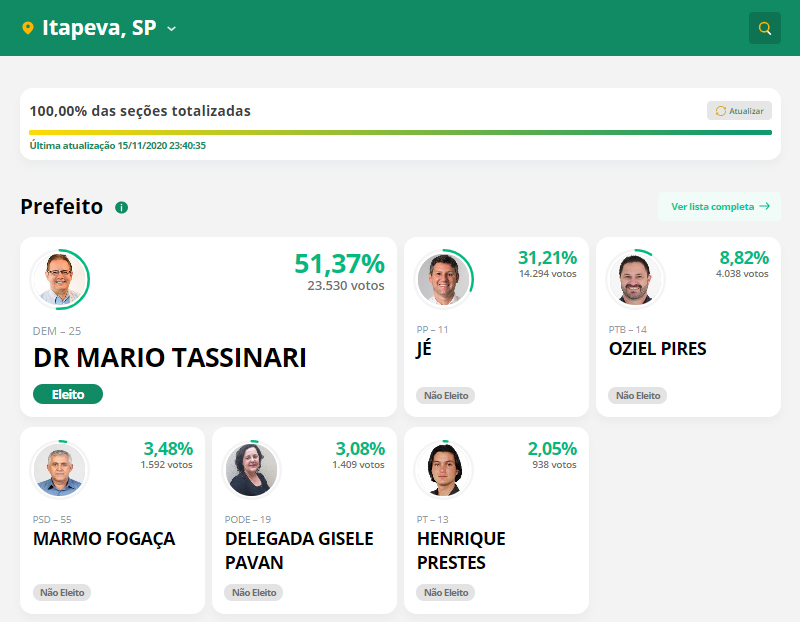Click the 3,08% percentage
The height and width of the screenshot is (622, 800).
[x=360, y=449]
